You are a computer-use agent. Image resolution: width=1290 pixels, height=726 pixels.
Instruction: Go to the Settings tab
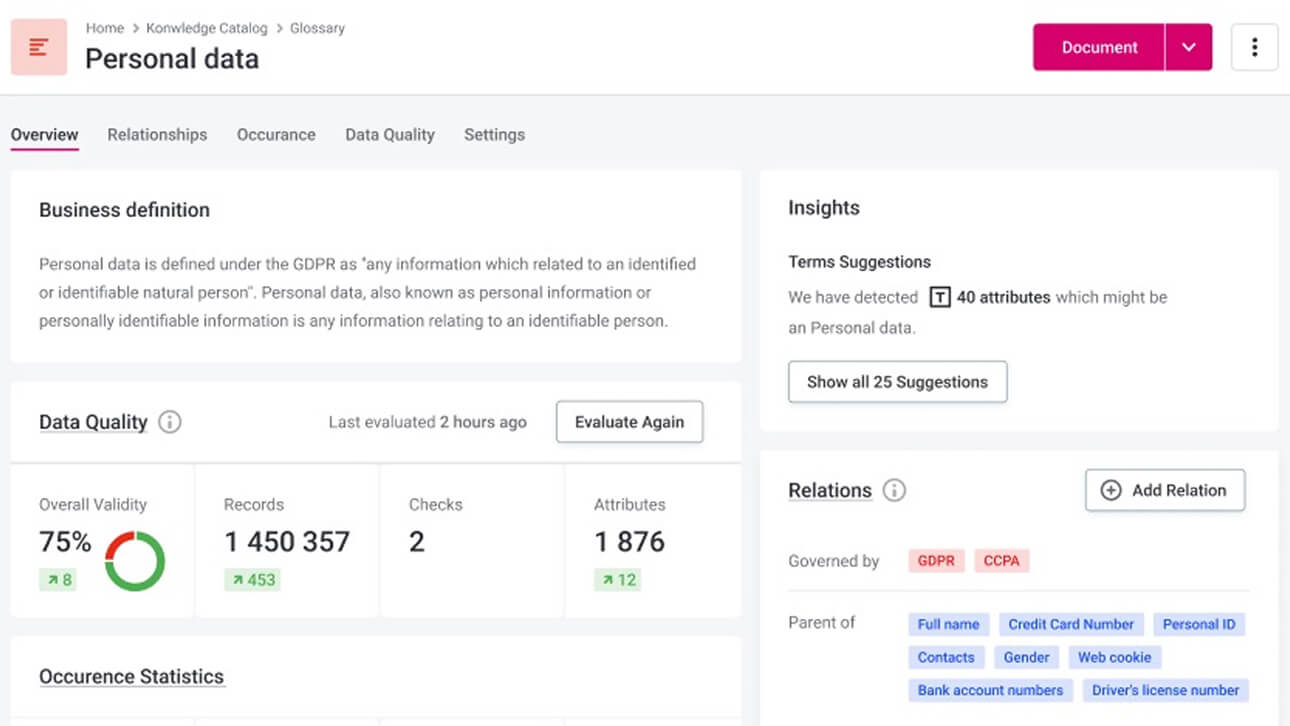pyautogui.click(x=494, y=134)
